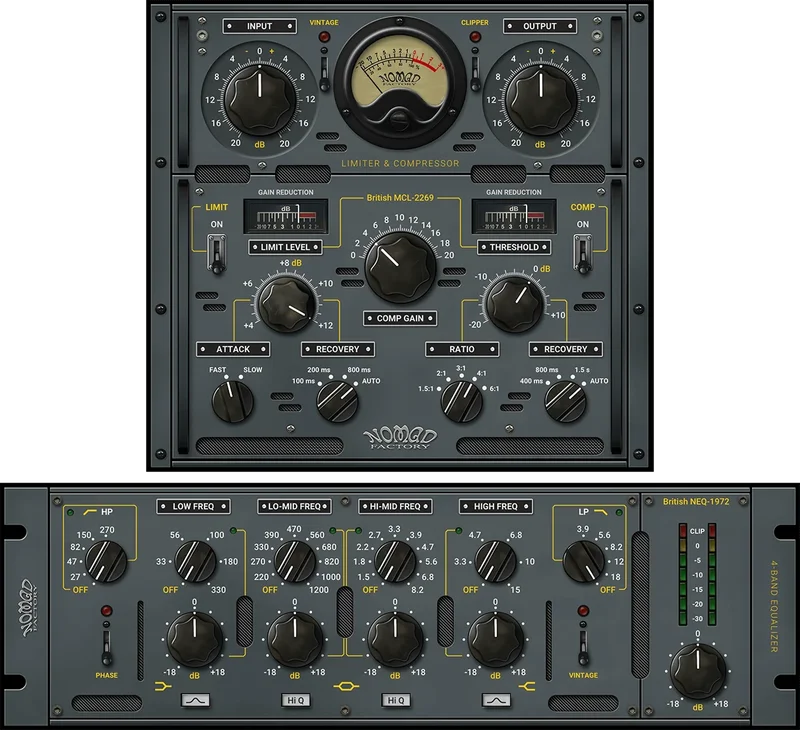Screen dimensions: 800x730
Task: Click the Hi-Mid Freq band green LED
Action: [x=358, y=531]
